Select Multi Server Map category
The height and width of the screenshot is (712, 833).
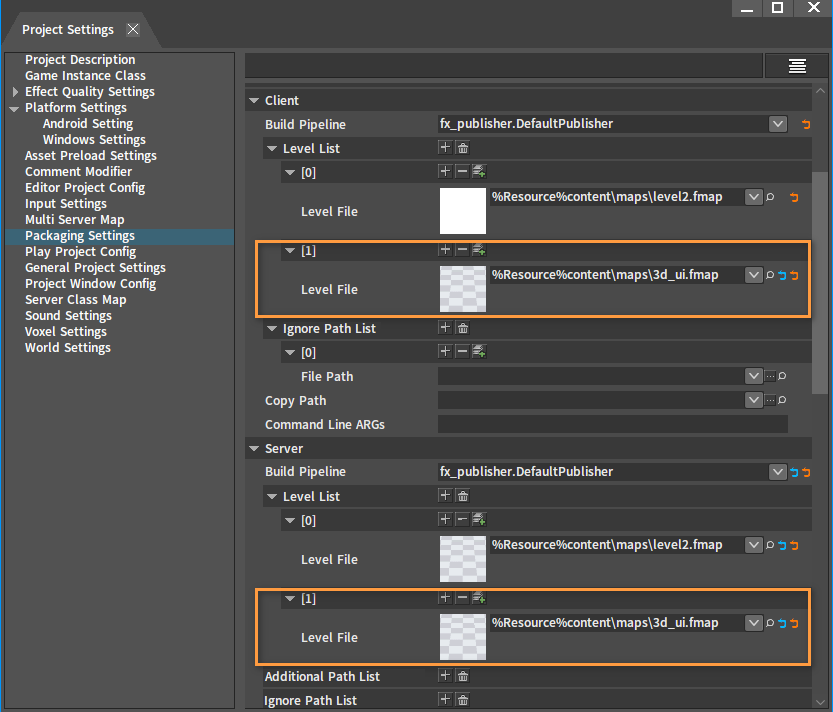click(74, 219)
